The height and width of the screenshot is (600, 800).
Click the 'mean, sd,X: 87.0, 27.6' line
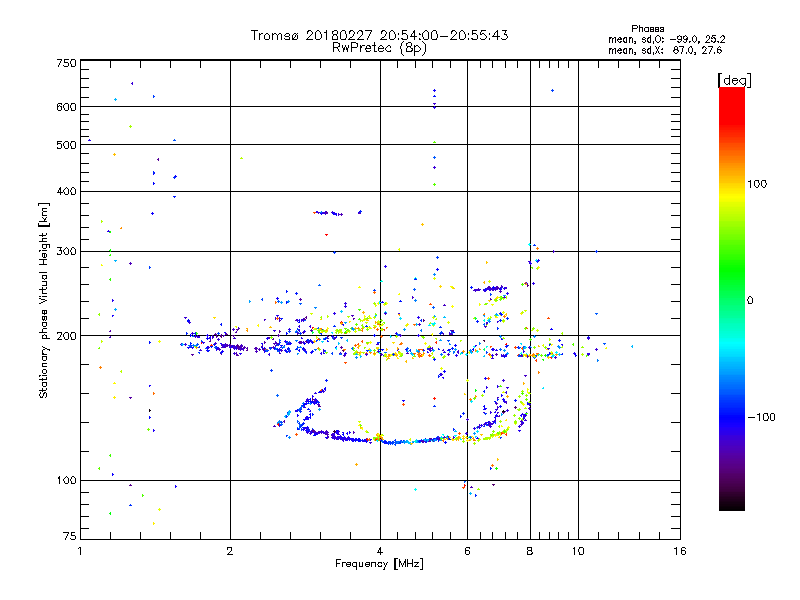coord(665,50)
